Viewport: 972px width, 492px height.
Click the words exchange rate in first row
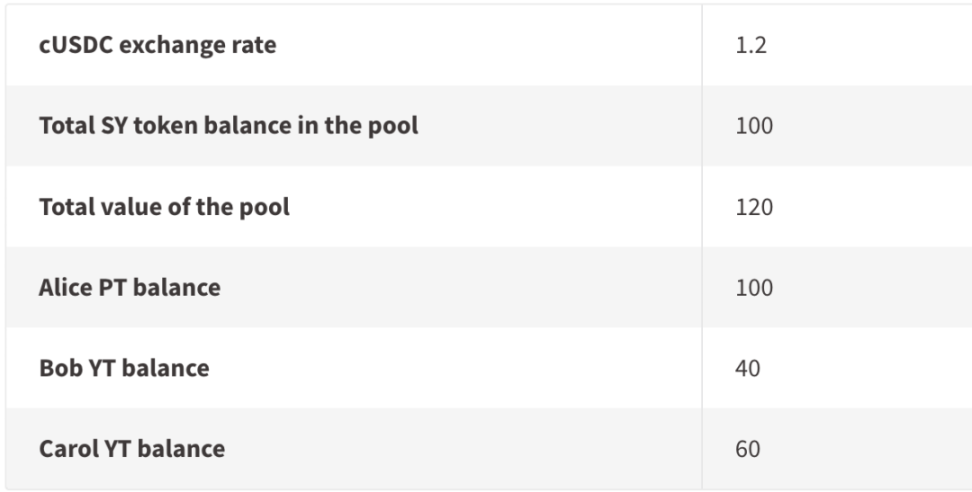[x=198, y=45]
